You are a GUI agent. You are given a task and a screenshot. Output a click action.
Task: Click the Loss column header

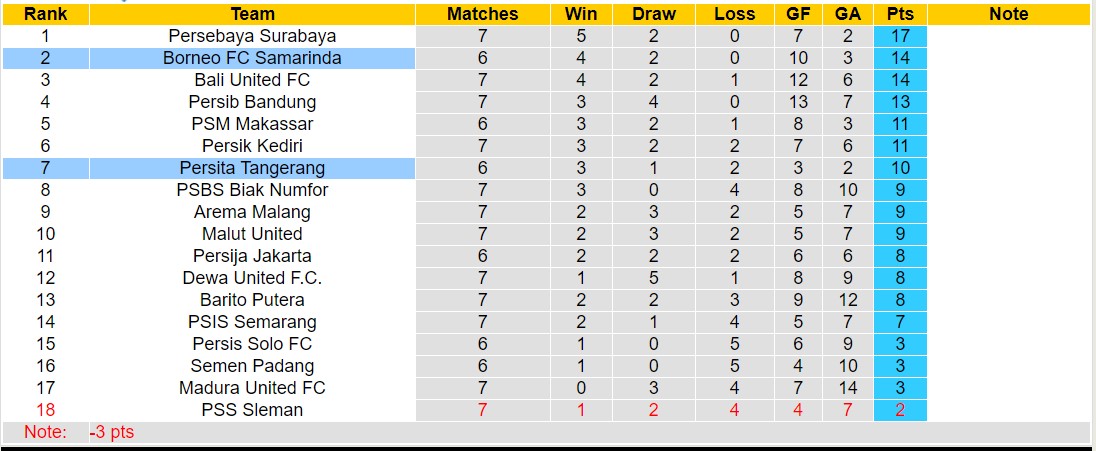coord(735,14)
